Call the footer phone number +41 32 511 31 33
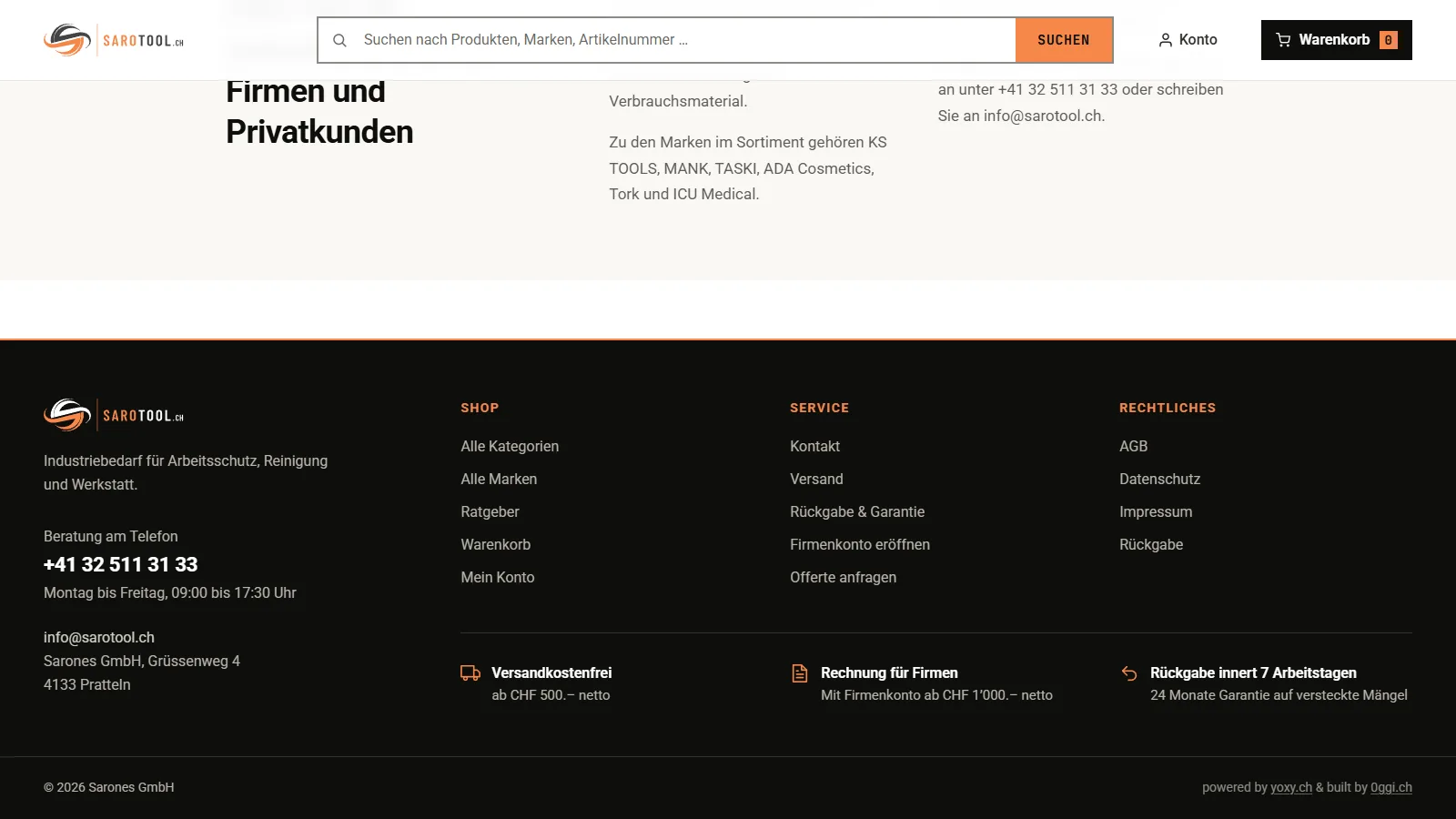This screenshot has height=819, width=1456. point(120,564)
